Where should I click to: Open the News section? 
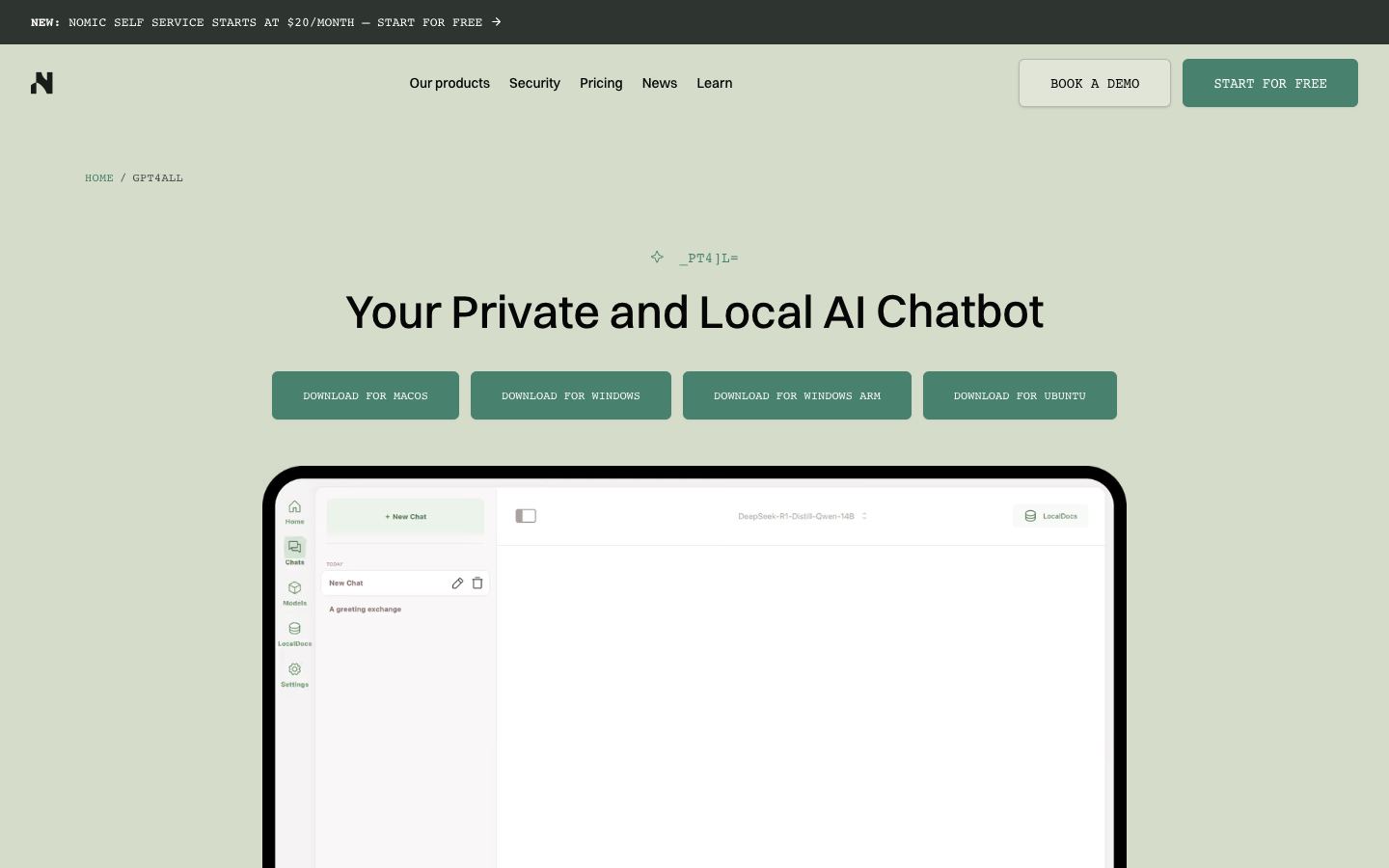(660, 83)
